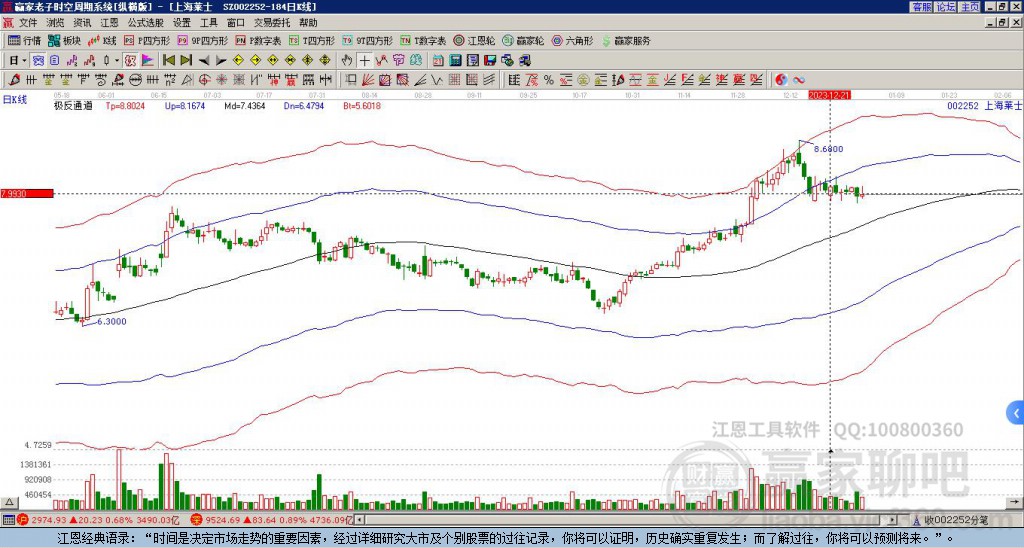Click the up-triangle button at chart bottom-left
This screenshot has height=548, width=1024.
pyautogui.click(x=9, y=502)
